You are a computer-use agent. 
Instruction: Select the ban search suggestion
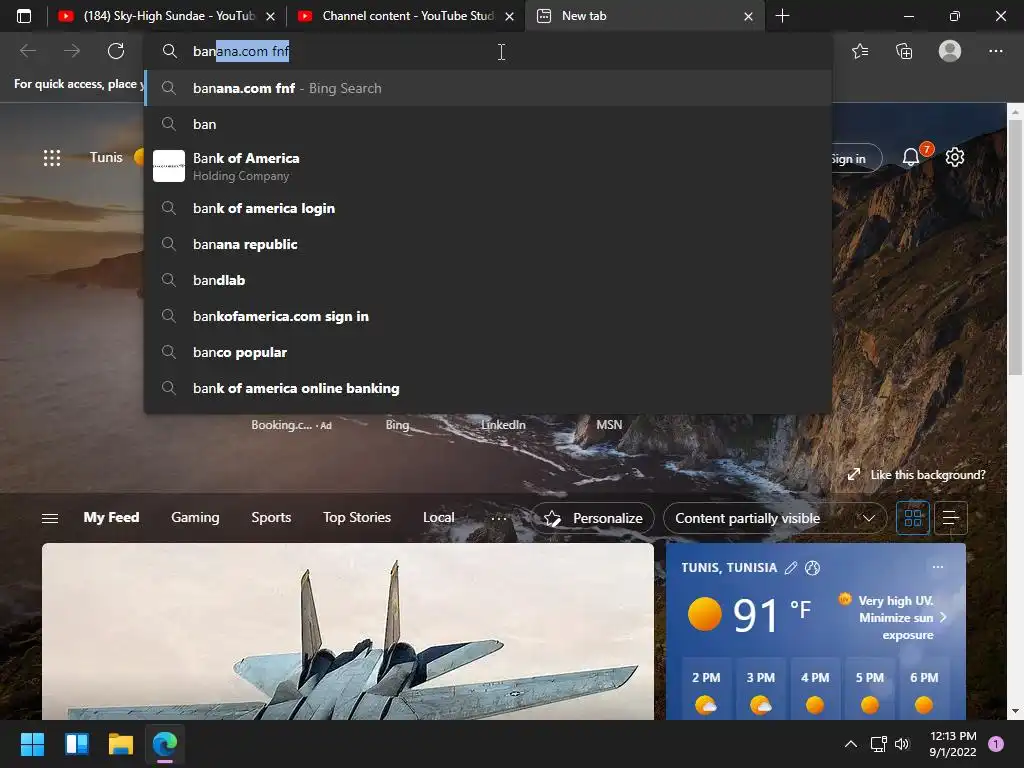click(x=488, y=124)
